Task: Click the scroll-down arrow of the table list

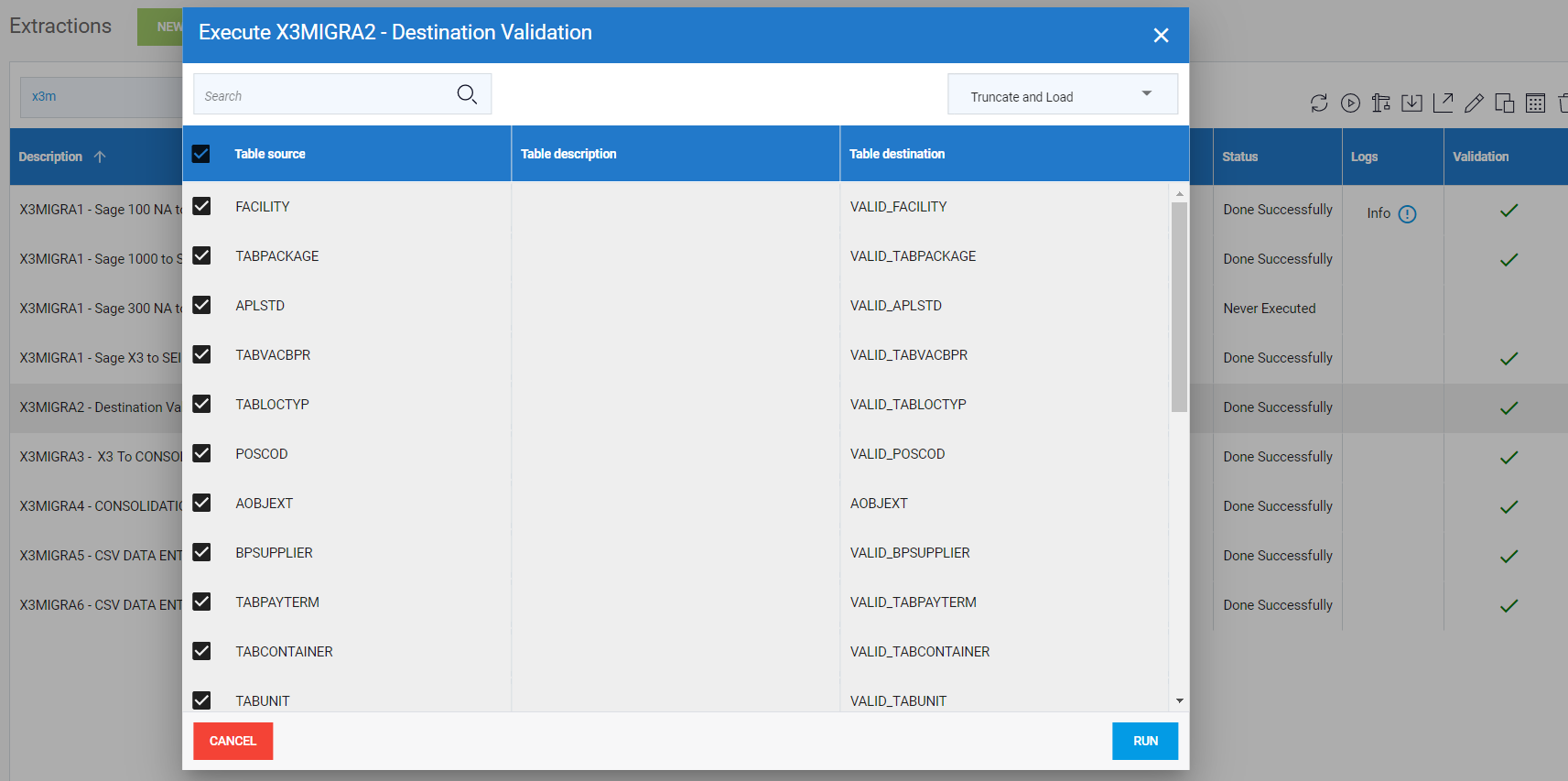Action: 1179,700
